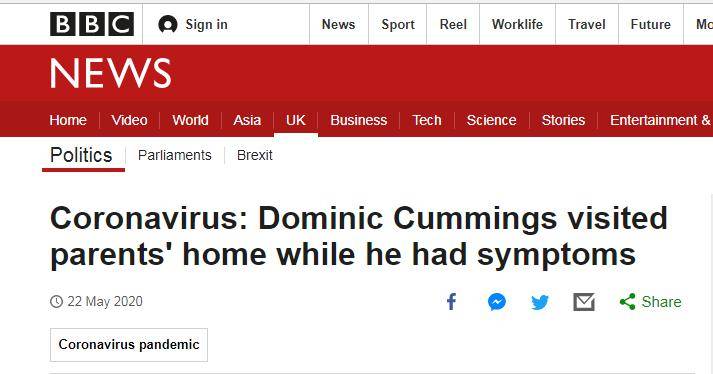Click the BBC logo
Viewport: 713px width, 374px height.
point(92,24)
